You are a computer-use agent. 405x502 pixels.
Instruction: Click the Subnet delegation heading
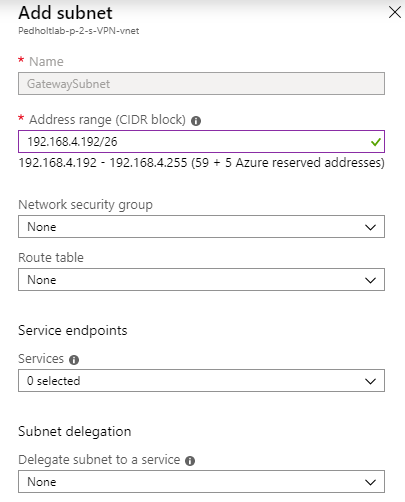click(75, 431)
